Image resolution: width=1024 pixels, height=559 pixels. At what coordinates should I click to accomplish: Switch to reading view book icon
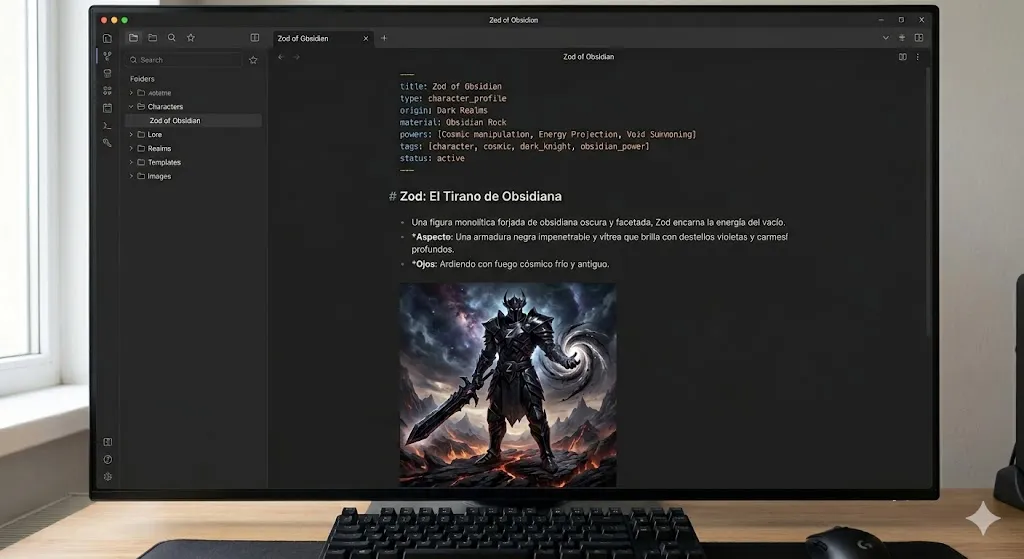pos(903,57)
